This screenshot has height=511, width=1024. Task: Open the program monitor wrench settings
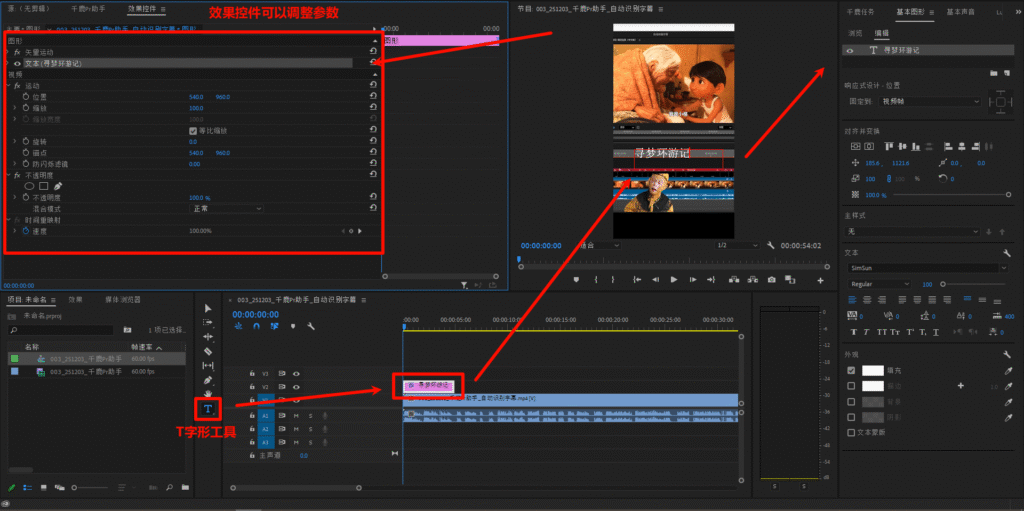pyautogui.click(x=771, y=245)
